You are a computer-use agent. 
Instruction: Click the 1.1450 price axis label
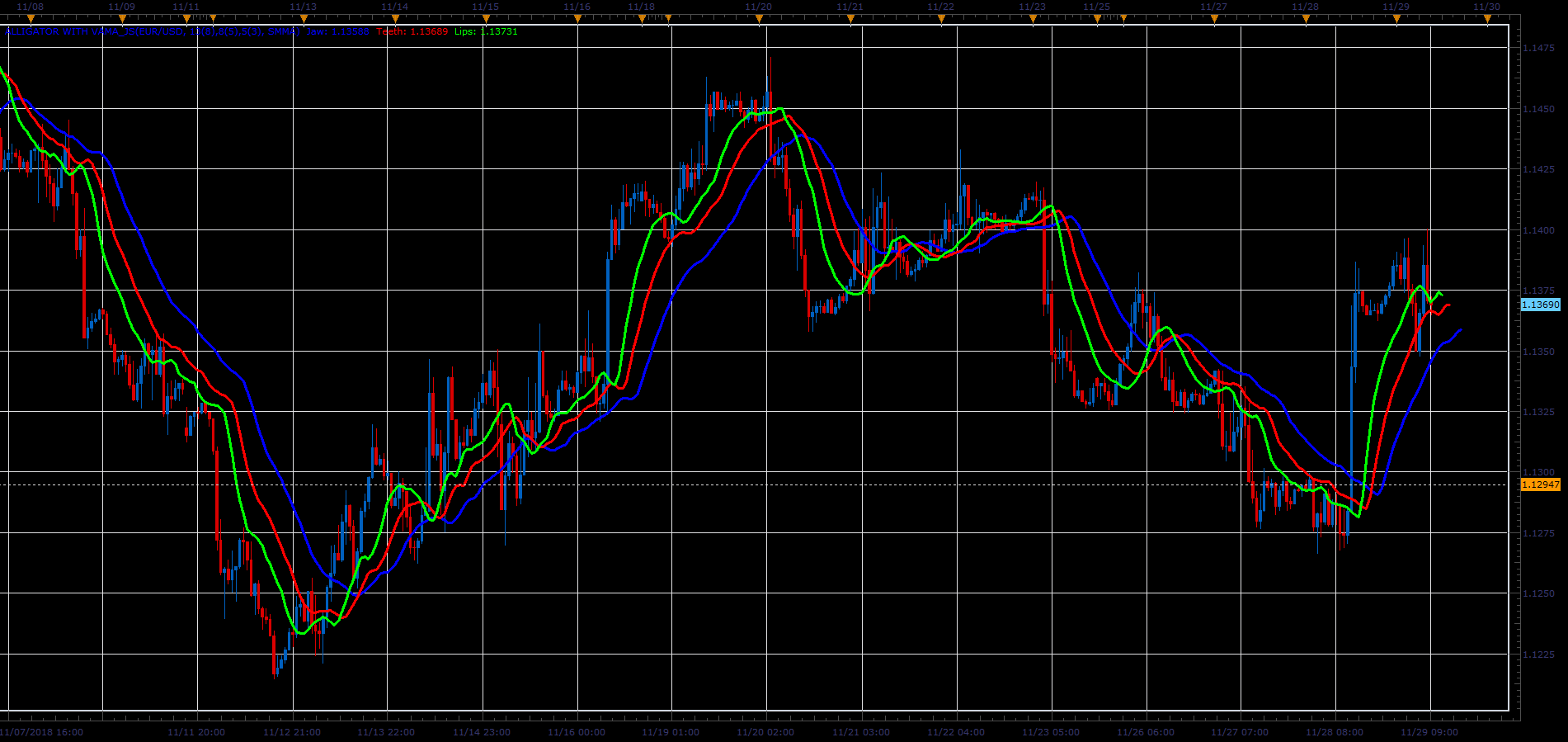coord(1538,109)
